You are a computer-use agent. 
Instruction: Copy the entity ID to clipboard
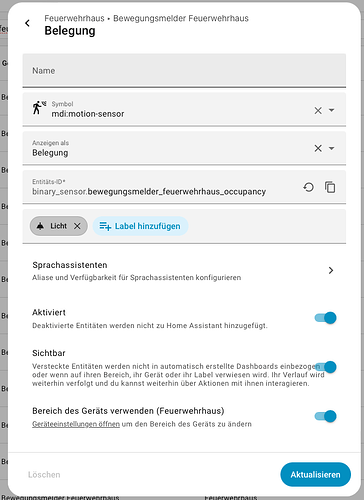click(330, 187)
